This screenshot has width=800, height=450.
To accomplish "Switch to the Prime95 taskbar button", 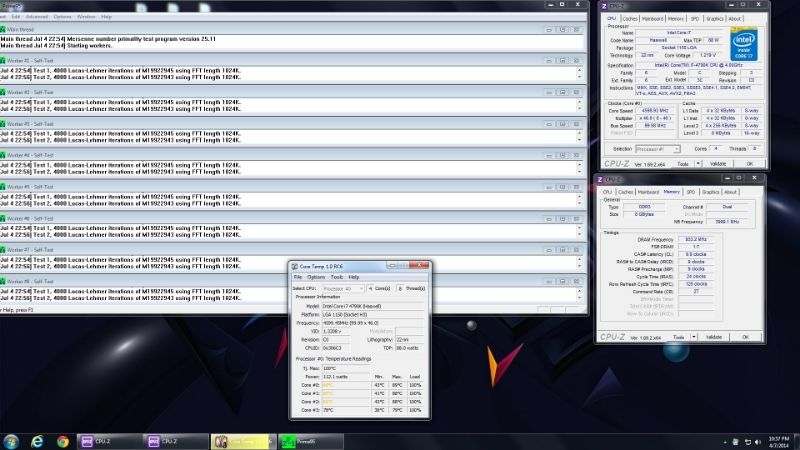I will (x=310, y=441).
